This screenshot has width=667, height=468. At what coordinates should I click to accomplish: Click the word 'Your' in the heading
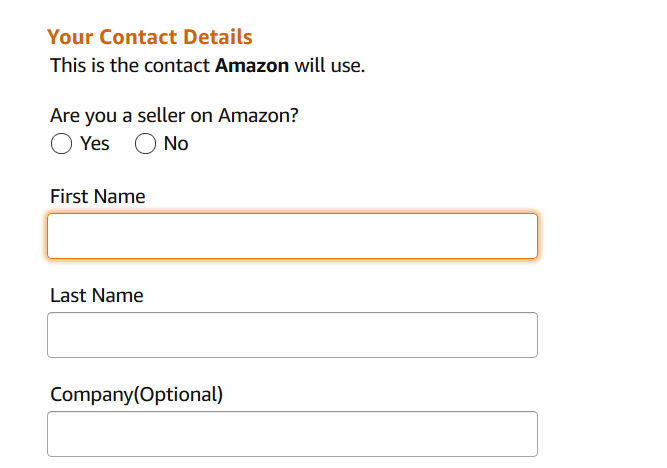point(70,37)
